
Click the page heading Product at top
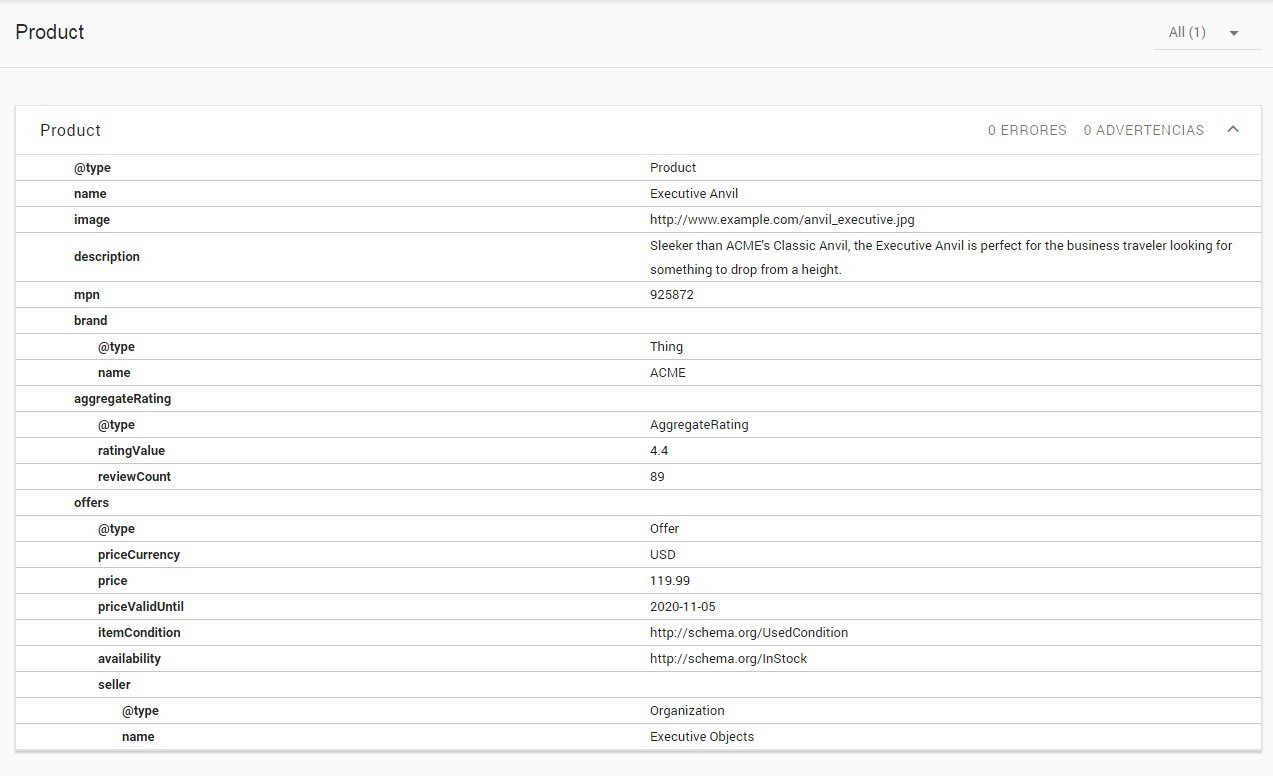click(50, 32)
